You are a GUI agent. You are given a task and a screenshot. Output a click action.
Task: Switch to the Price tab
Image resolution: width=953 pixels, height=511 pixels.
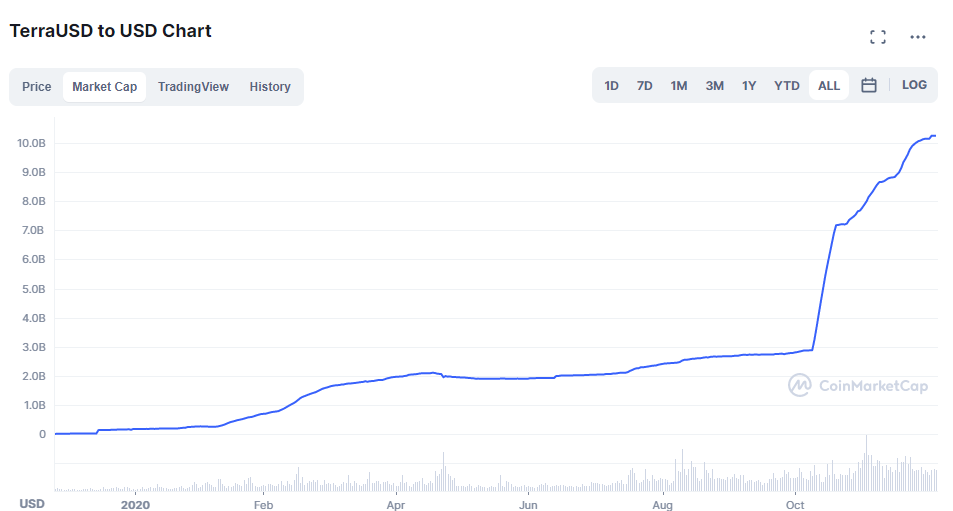36,87
